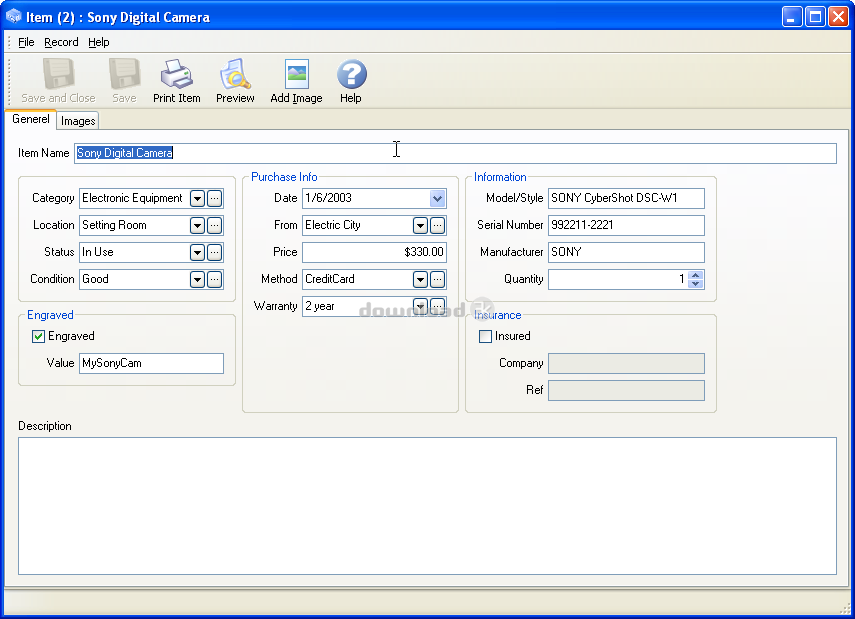Uncheck the Engraved checkbox
The width and height of the screenshot is (855, 619).
click(x=38, y=336)
